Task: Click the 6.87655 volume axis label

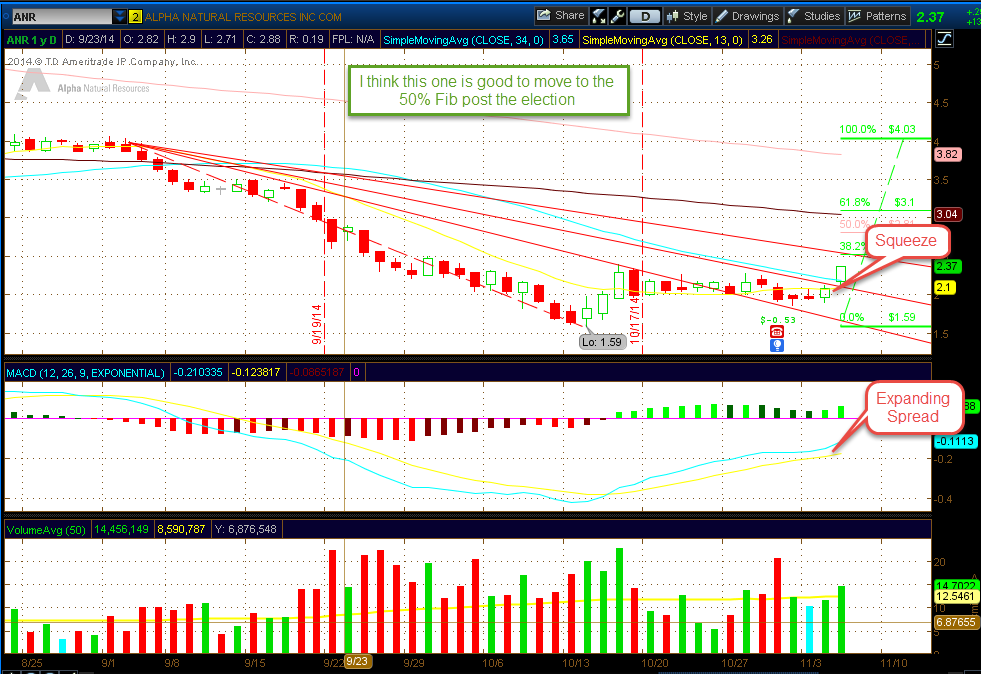Action: pos(955,622)
